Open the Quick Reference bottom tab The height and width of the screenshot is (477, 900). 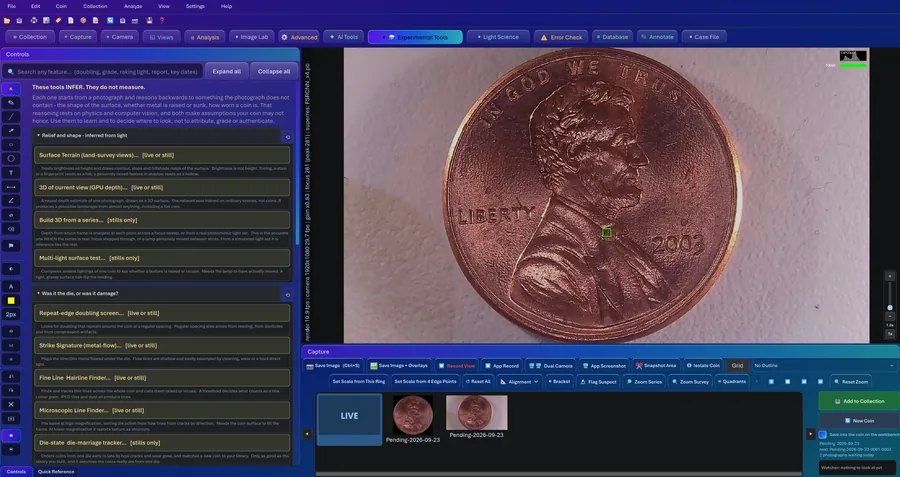point(56,472)
